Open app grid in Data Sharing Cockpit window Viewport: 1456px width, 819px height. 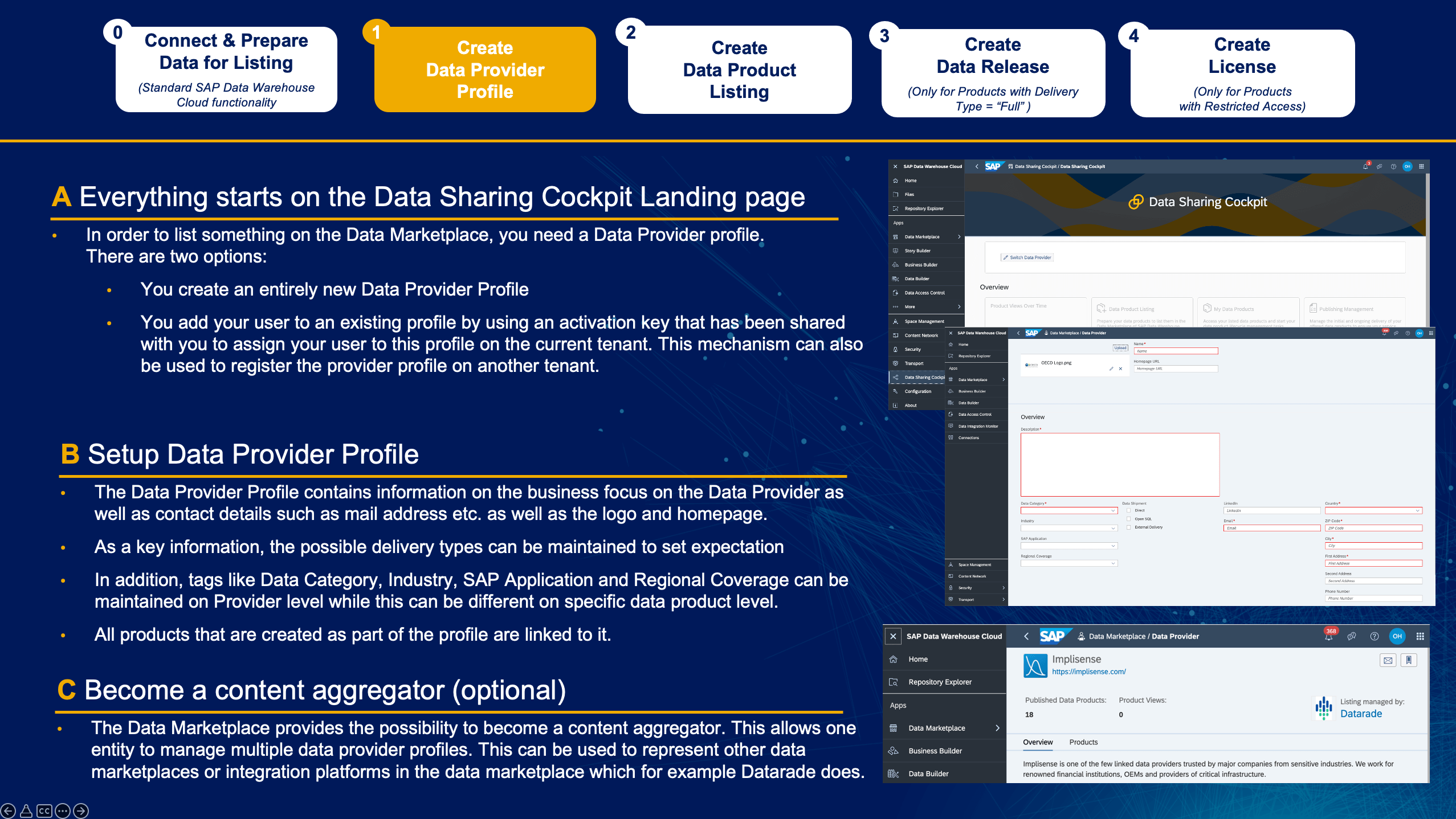click(x=1421, y=166)
